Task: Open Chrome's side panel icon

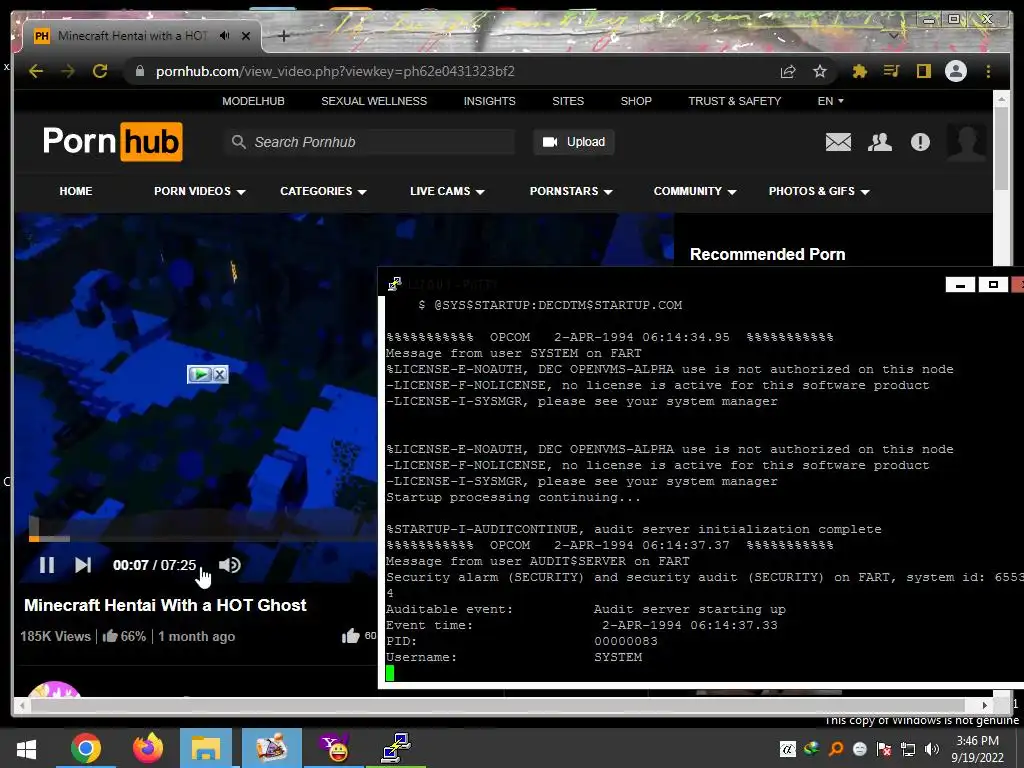Action: [x=923, y=71]
